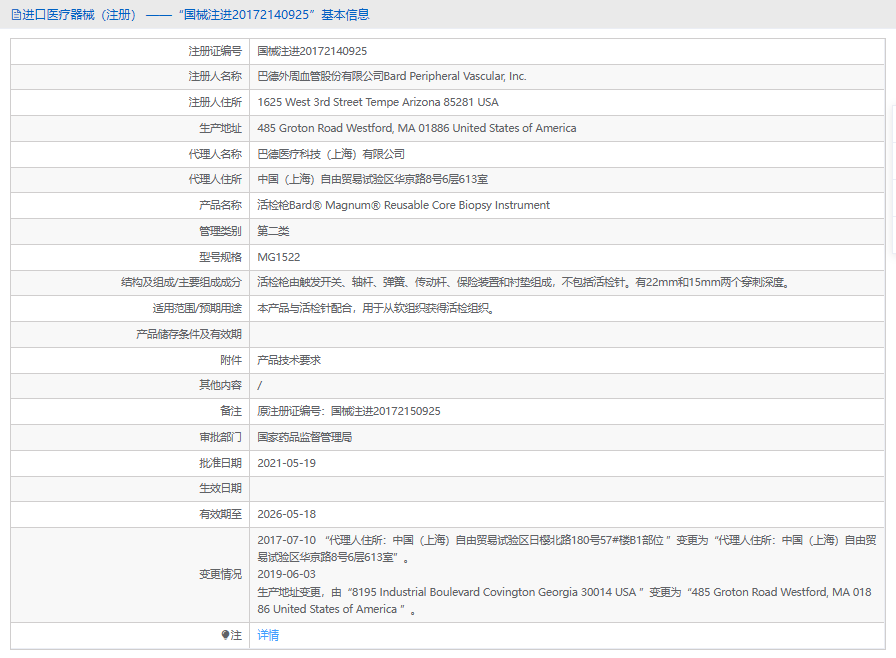This screenshot has height=658, width=896.
Task: Open the 详情 details link
Action: click(x=268, y=635)
